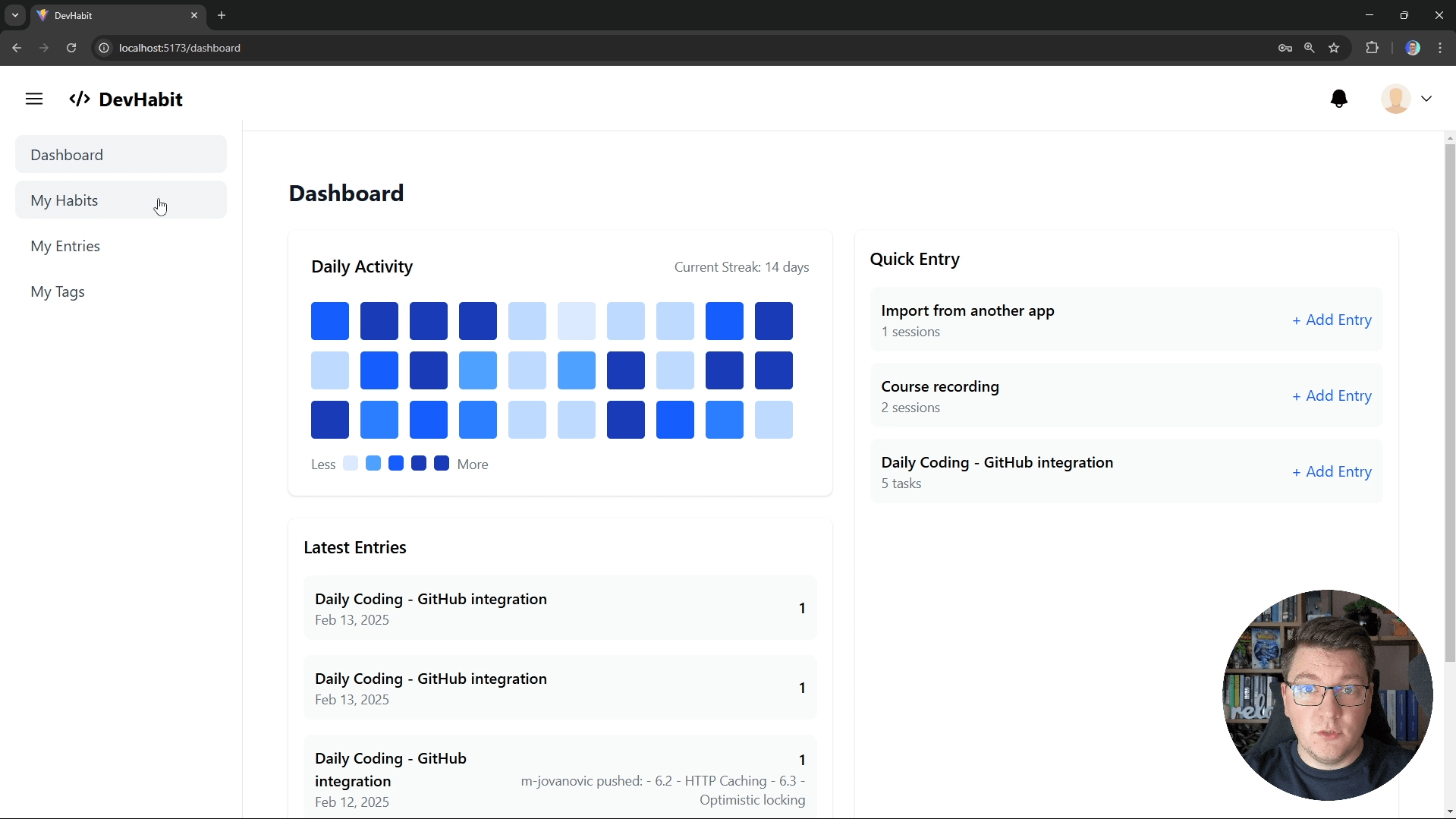View site information icon in address bar

(105, 48)
